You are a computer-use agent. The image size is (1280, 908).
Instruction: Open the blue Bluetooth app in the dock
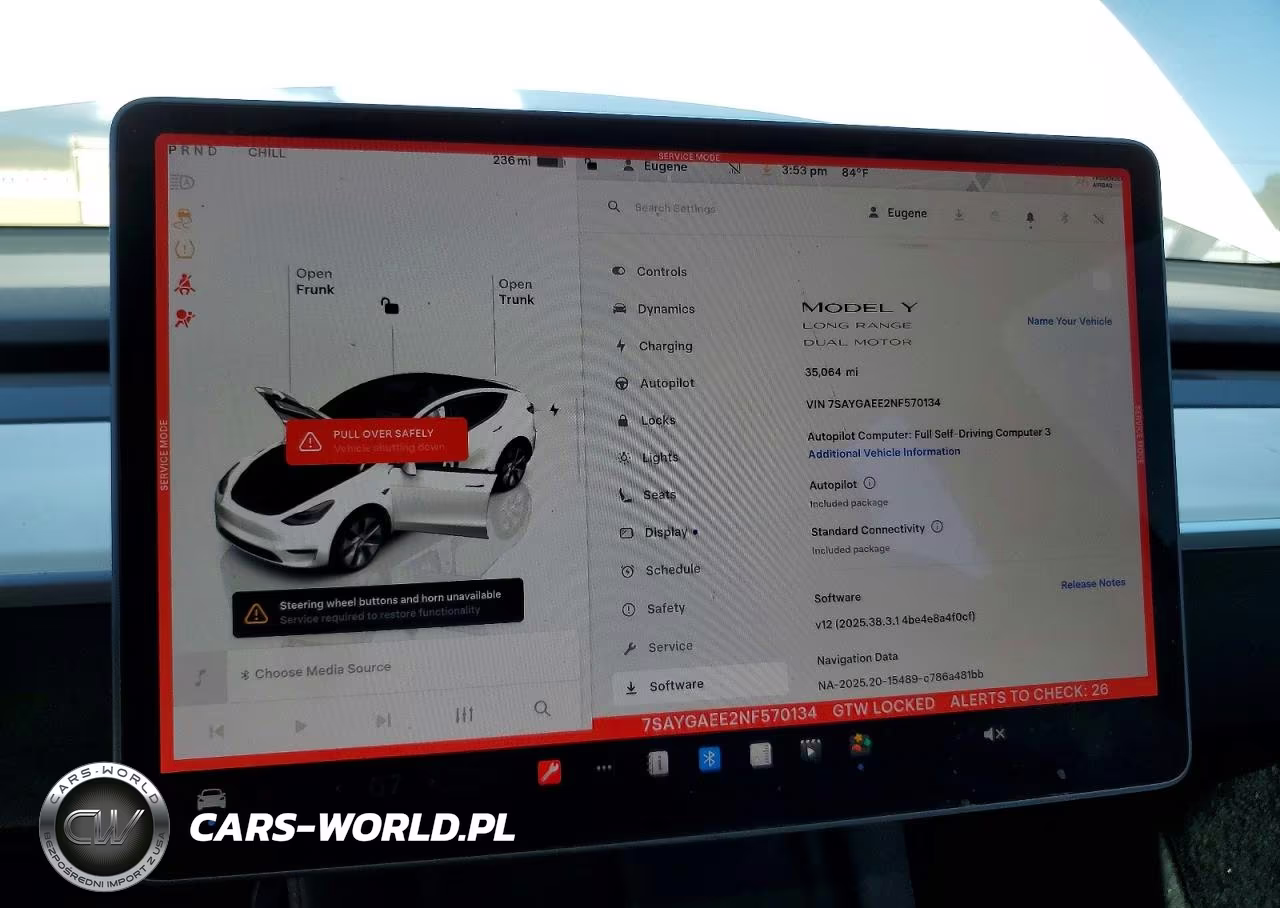coord(709,759)
